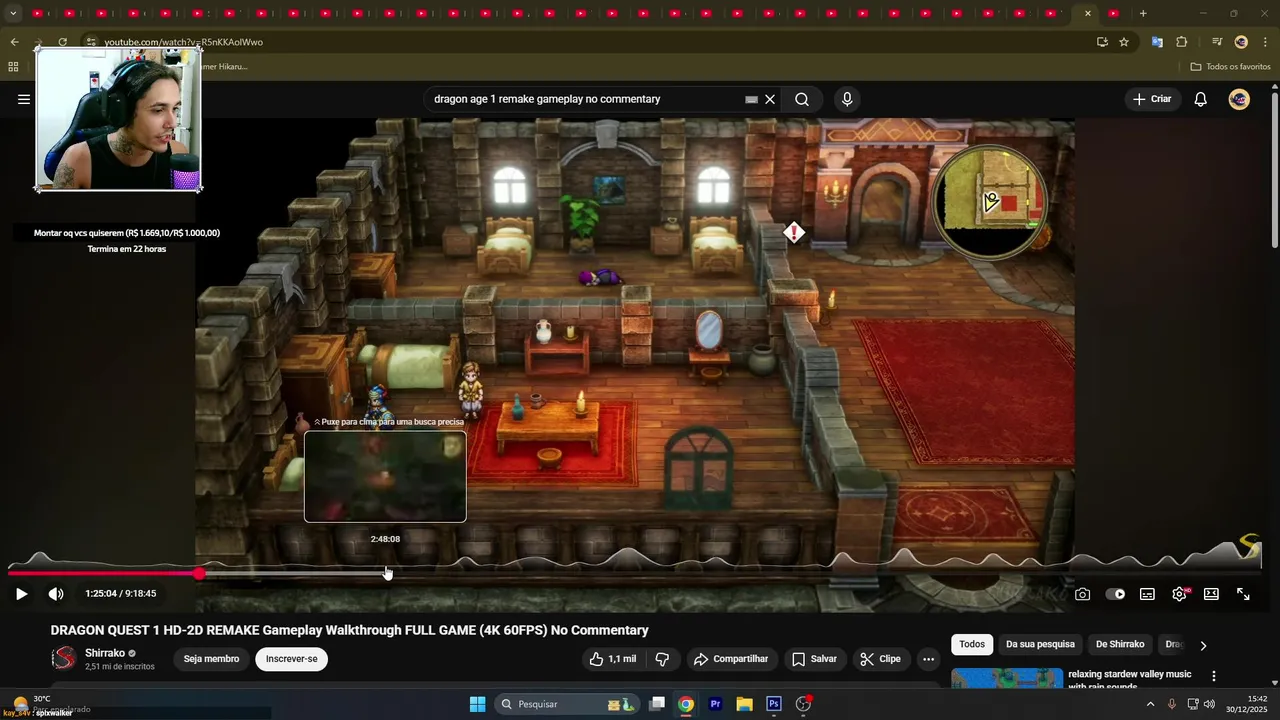Open Chrome from the taskbar
The width and height of the screenshot is (1280, 720).
[x=685, y=704]
